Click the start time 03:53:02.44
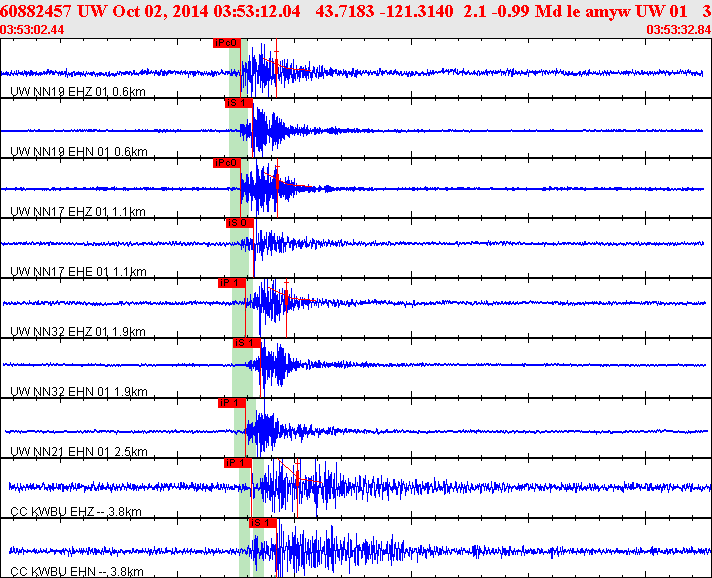 pos(32,30)
